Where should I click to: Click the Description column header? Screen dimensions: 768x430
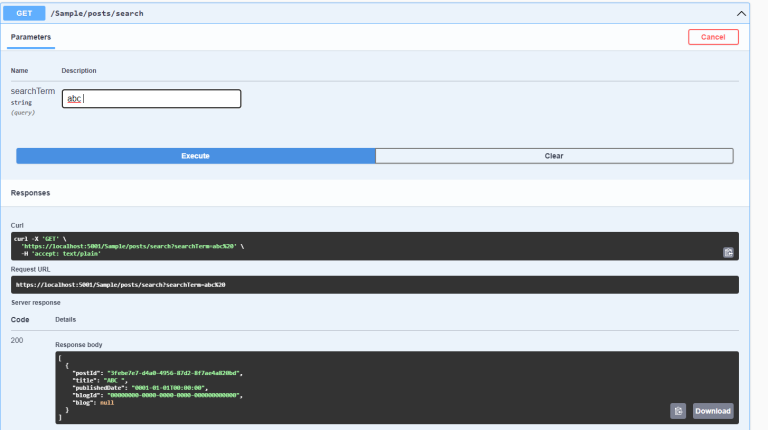[x=78, y=71]
